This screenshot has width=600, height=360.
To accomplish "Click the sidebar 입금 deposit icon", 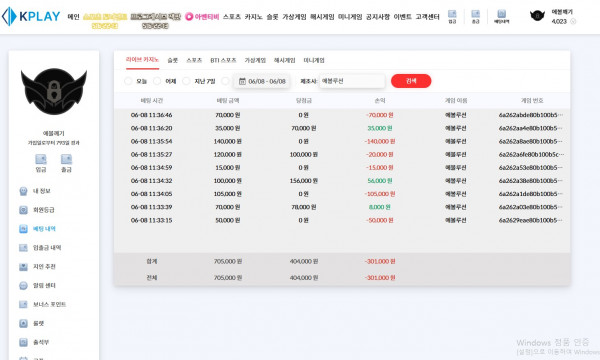I will pyautogui.click(x=41, y=163).
